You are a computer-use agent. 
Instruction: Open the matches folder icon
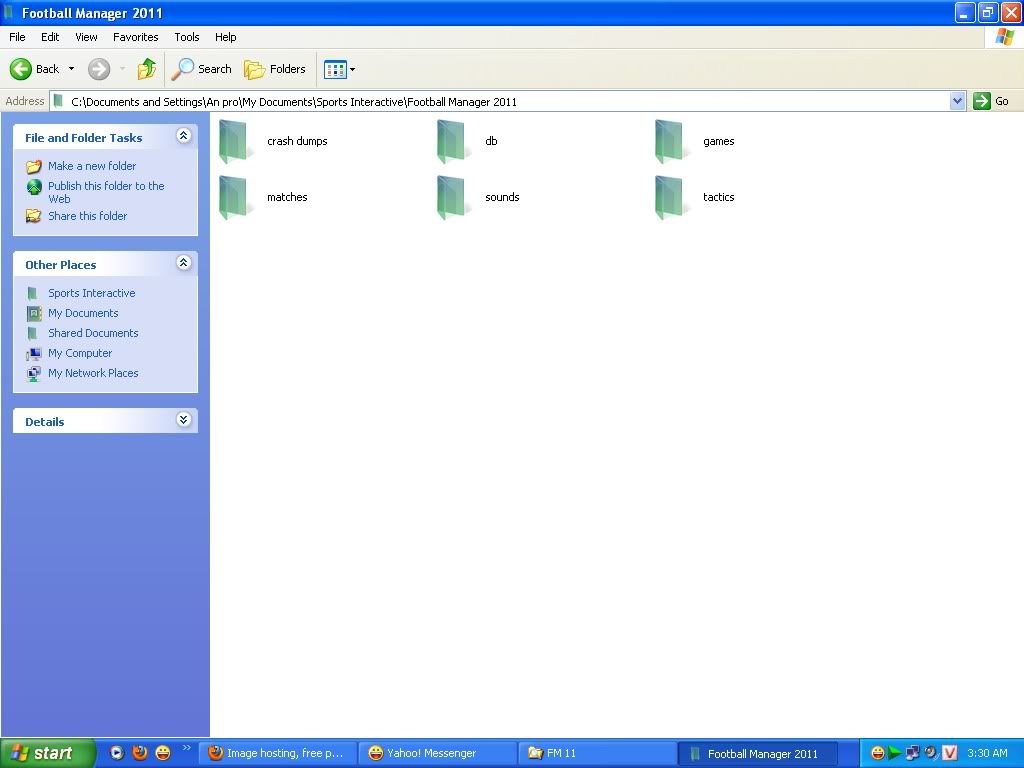click(234, 197)
